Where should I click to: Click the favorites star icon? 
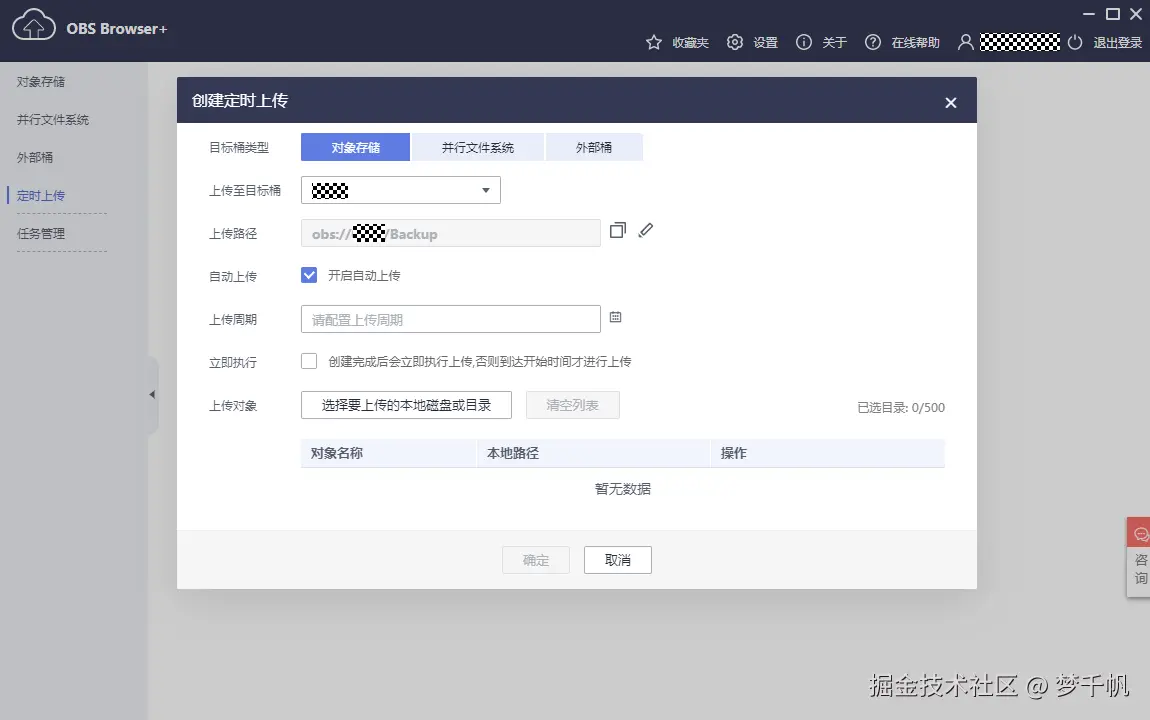point(653,43)
